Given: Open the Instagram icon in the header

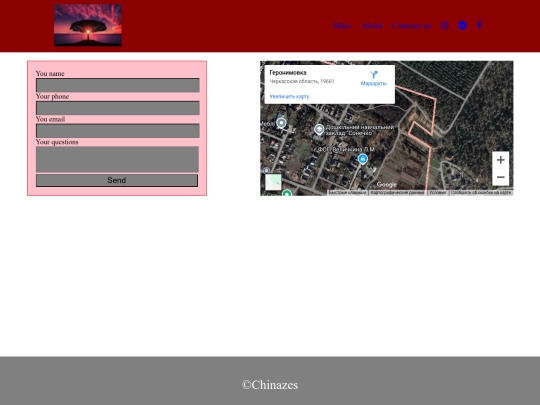Looking at the screenshot, I should [444, 25].
